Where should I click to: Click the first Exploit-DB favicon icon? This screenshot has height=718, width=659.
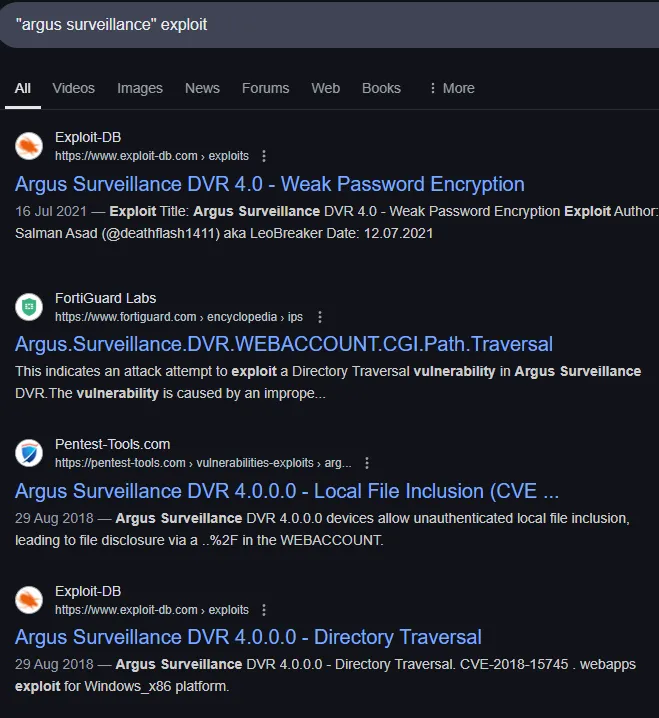click(29, 147)
